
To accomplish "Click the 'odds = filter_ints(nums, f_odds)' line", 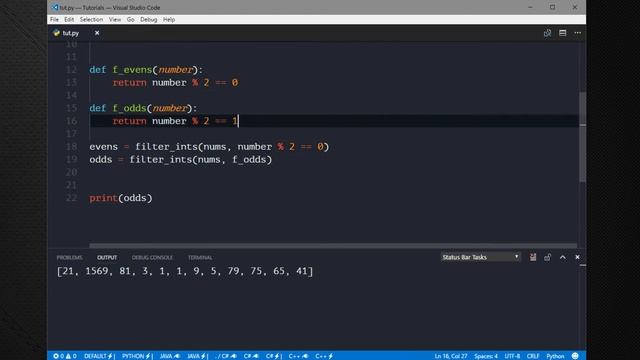I will point(180,160).
